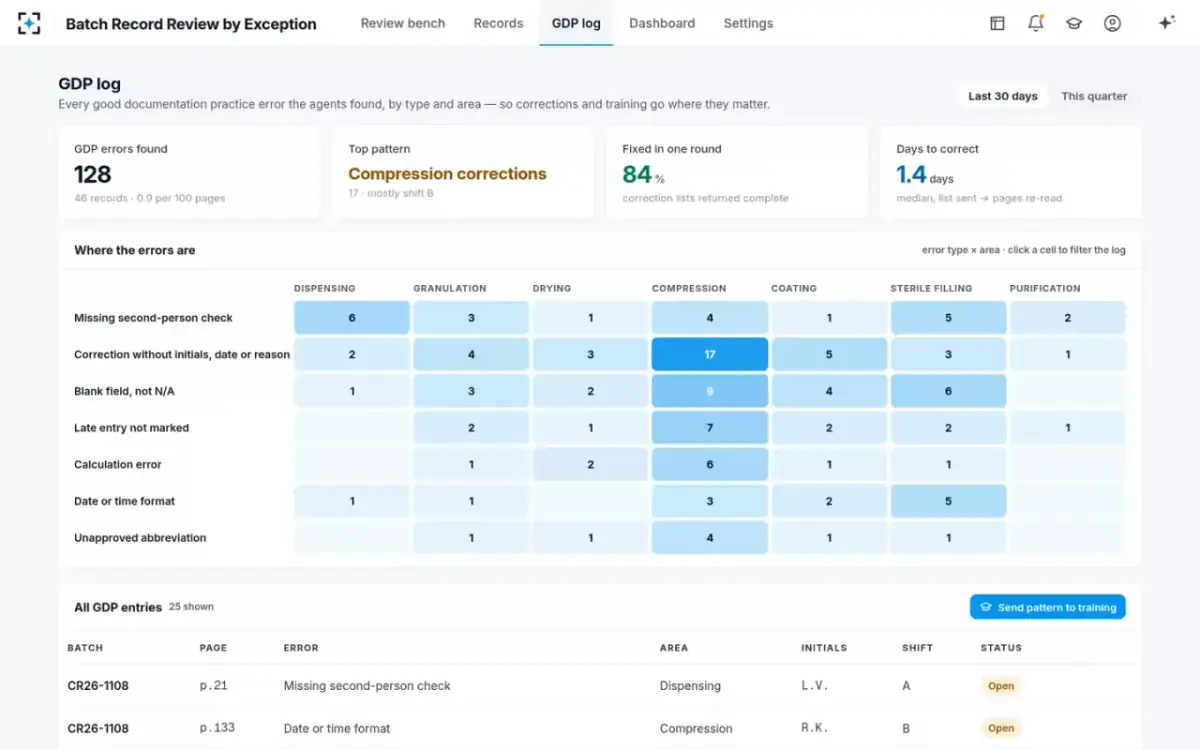Sort by Page column header

[x=213, y=648]
